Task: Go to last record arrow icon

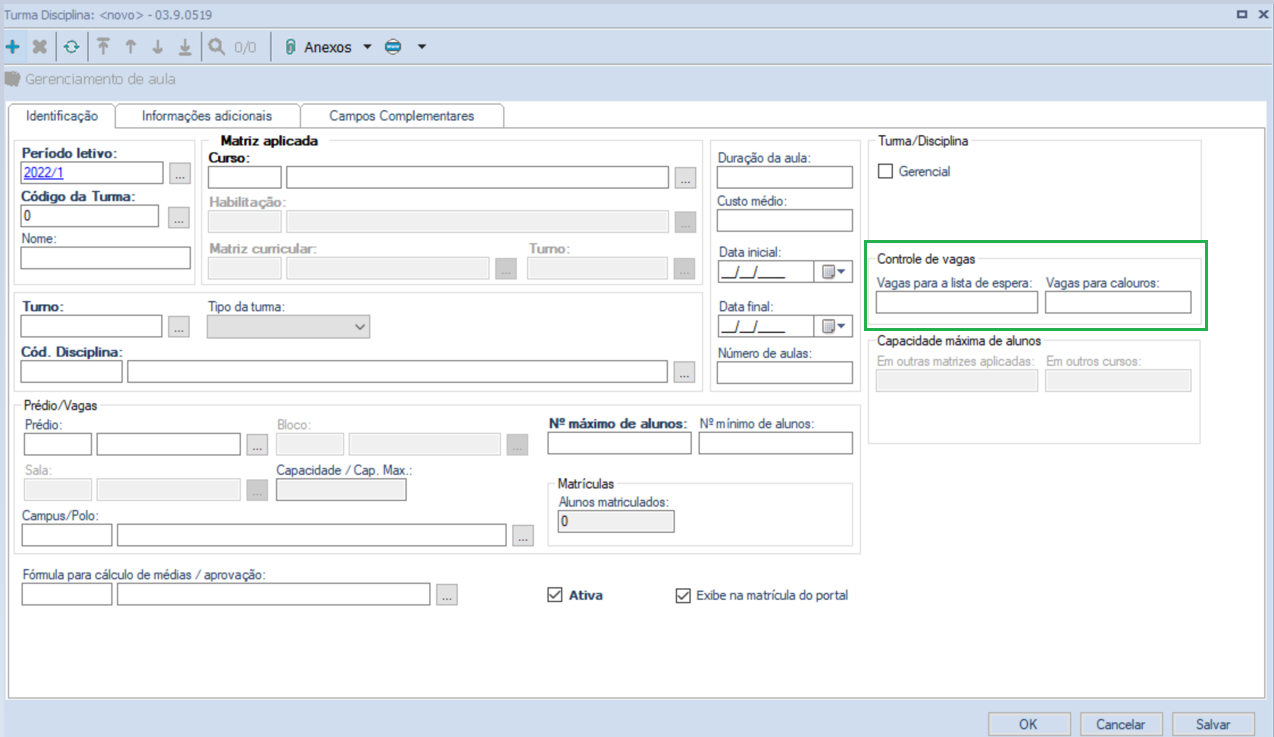Action: [x=185, y=47]
